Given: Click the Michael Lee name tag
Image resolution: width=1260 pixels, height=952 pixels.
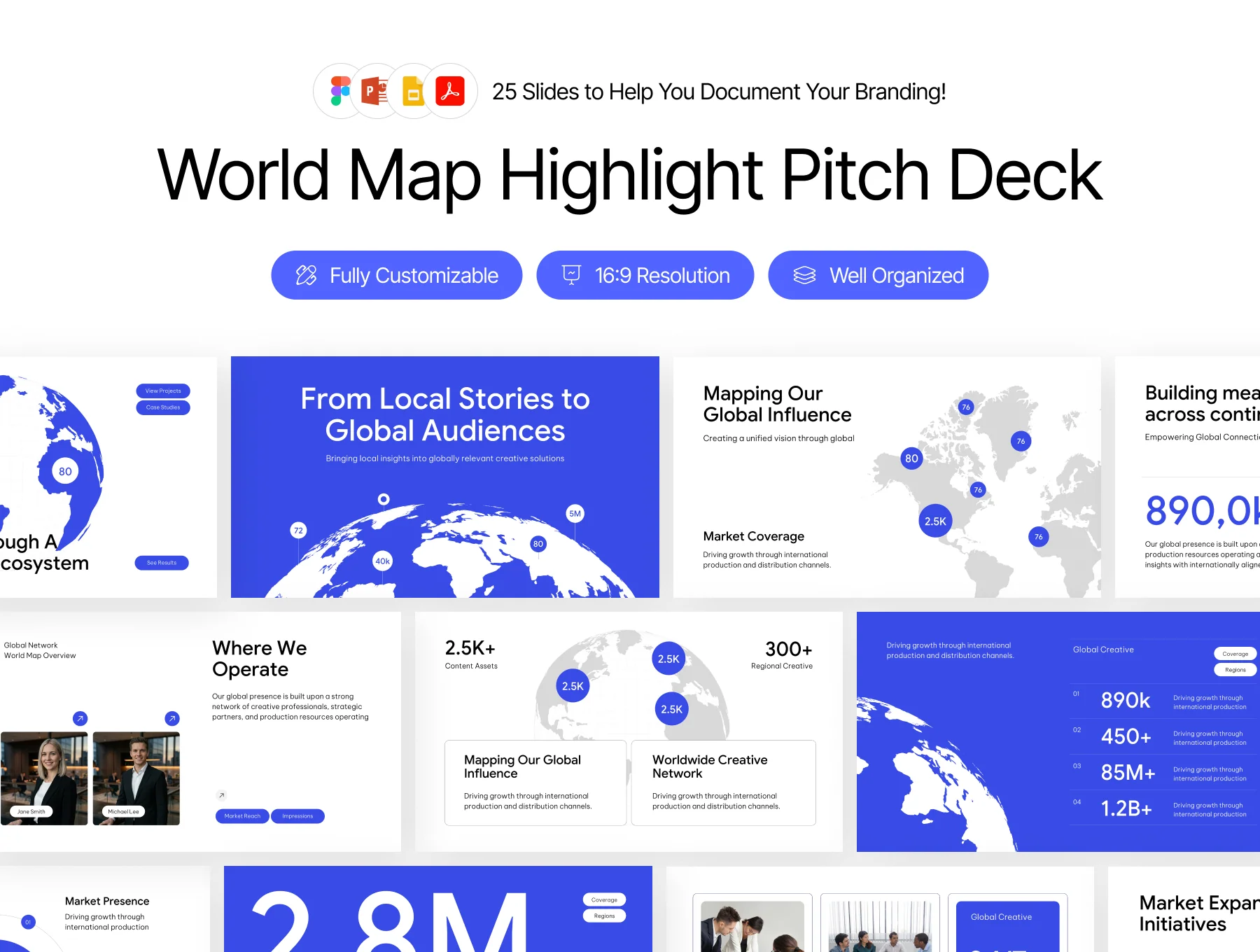Looking at the screenshot, I should click(123, 812).
